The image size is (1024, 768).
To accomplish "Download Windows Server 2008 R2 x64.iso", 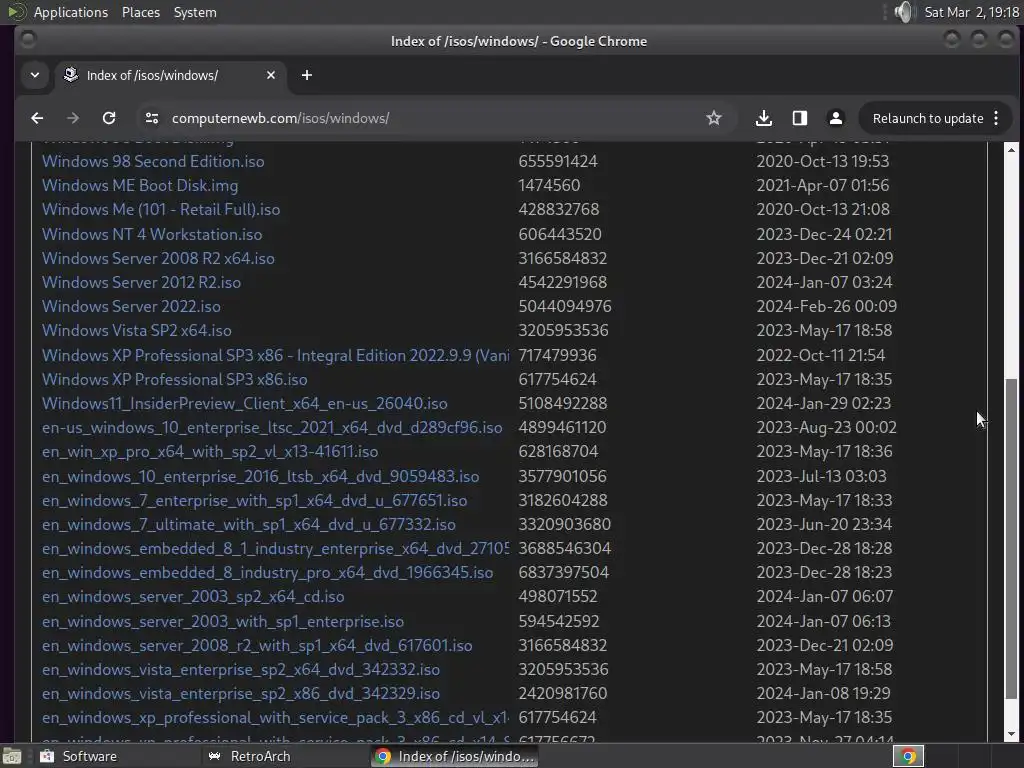I will 158,259.
